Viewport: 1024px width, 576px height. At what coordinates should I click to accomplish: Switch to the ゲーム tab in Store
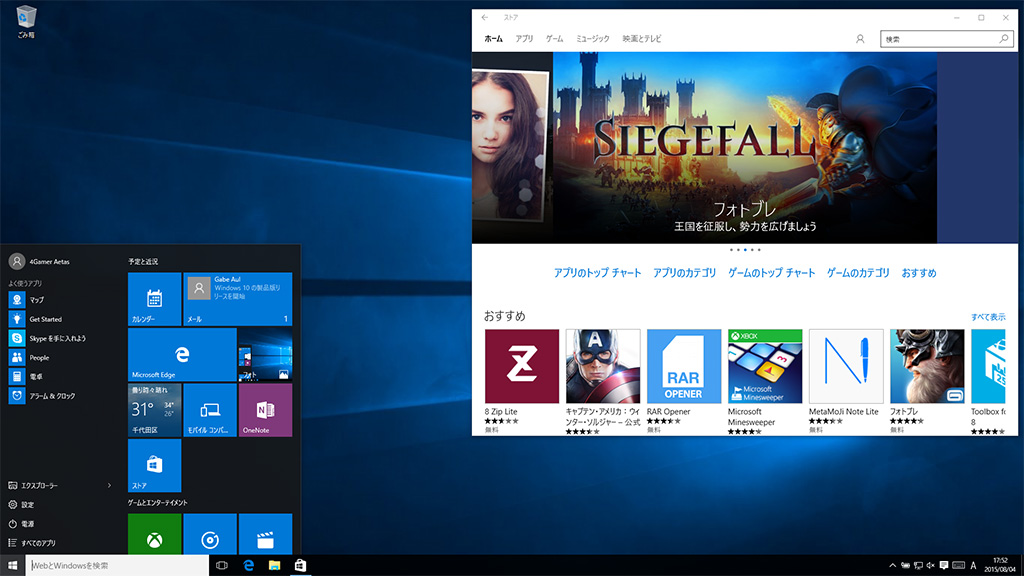(554, 39)
